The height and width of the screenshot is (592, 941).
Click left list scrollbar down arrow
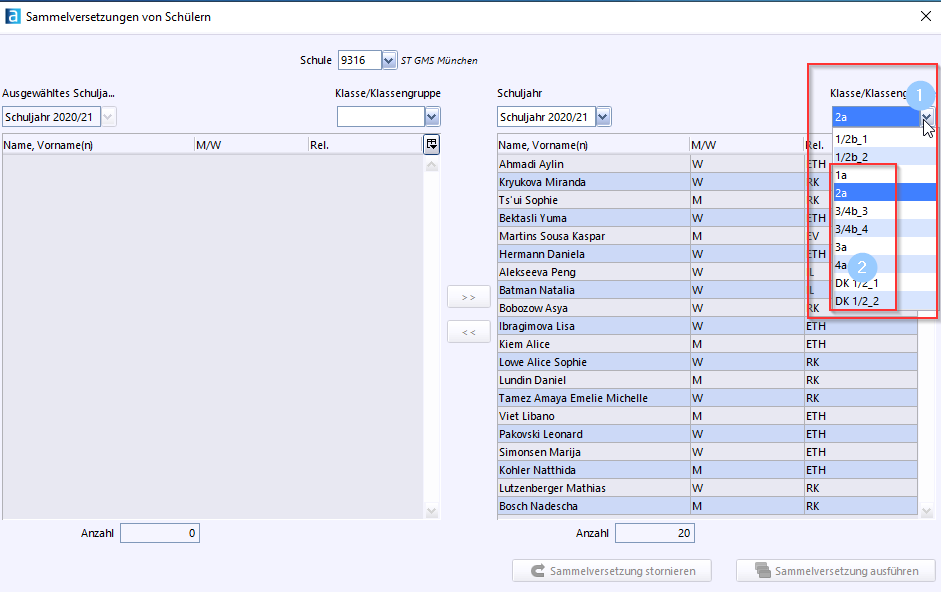pos(431,511)
